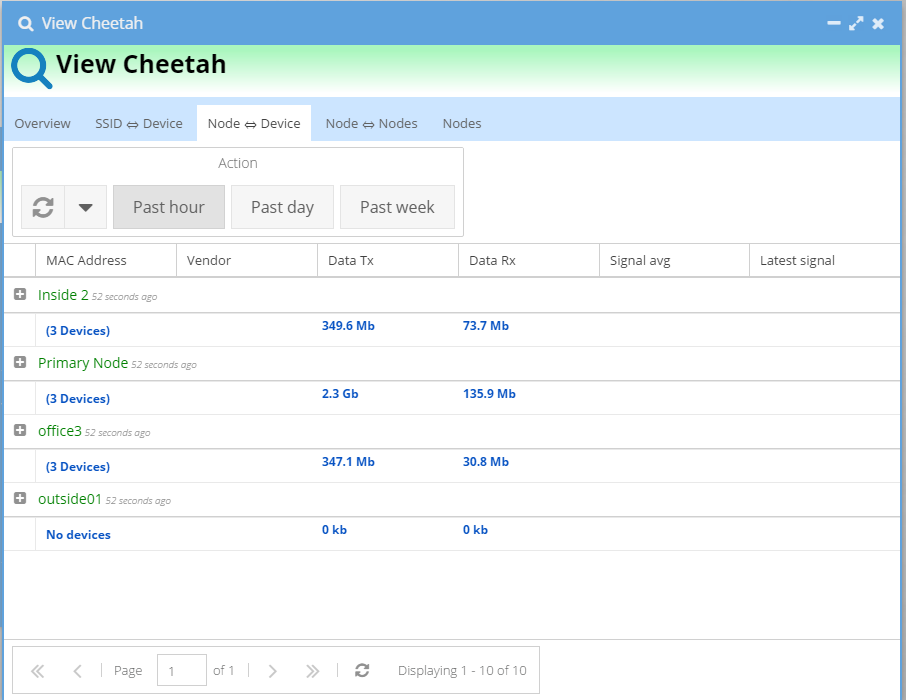This screenshot has width=906, height=700.
Task: Open the reload options dropdown arrow
Action: coord(86,207)
